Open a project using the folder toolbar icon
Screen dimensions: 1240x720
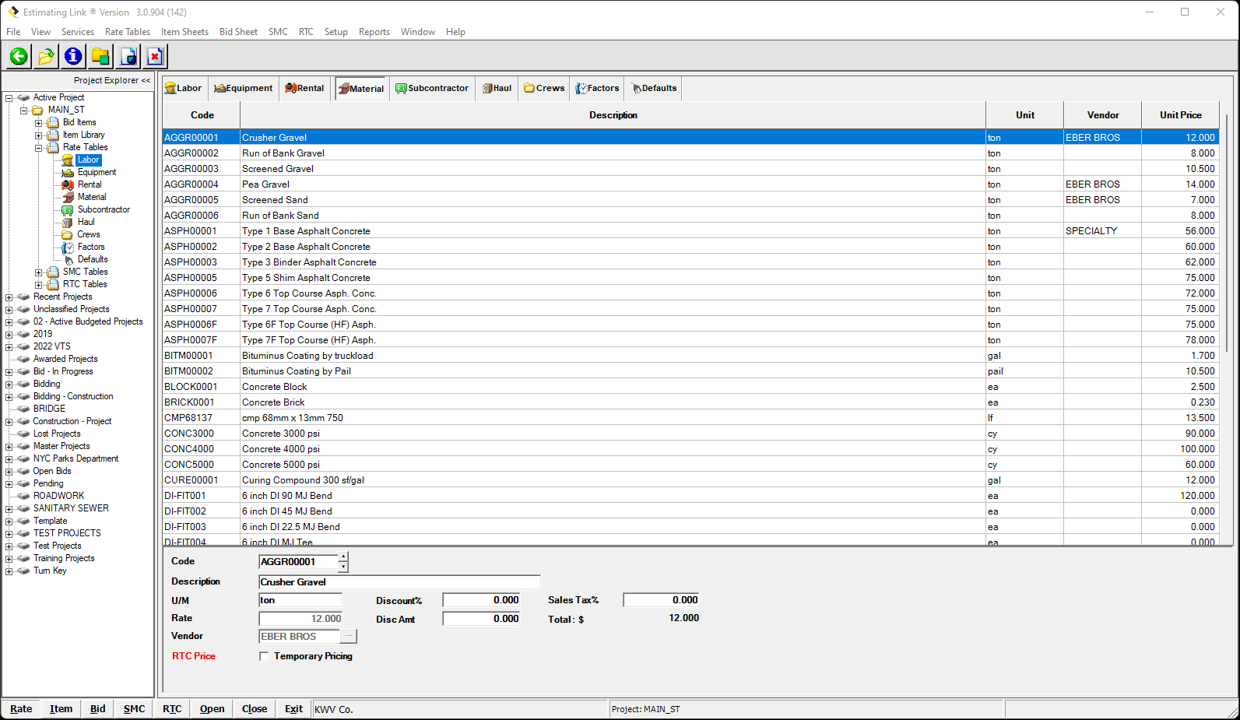(x=45, y=56)
